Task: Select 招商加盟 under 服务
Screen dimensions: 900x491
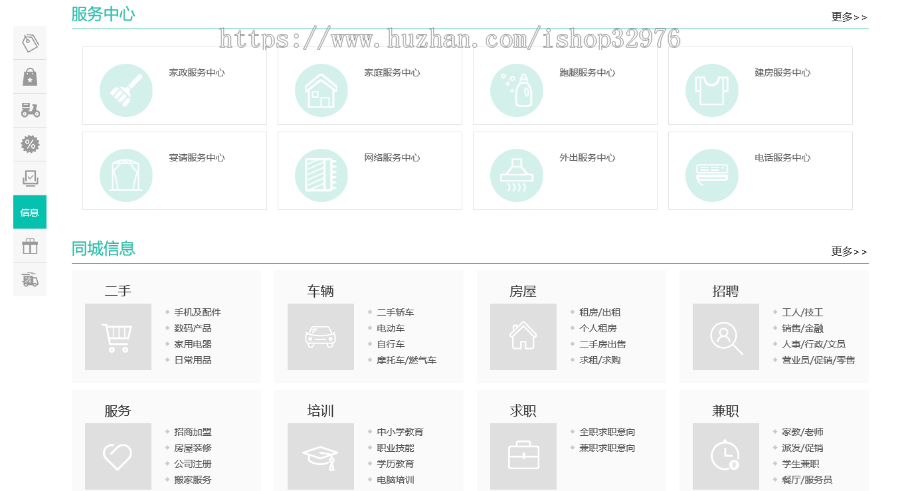Action: tap(193, 432)
